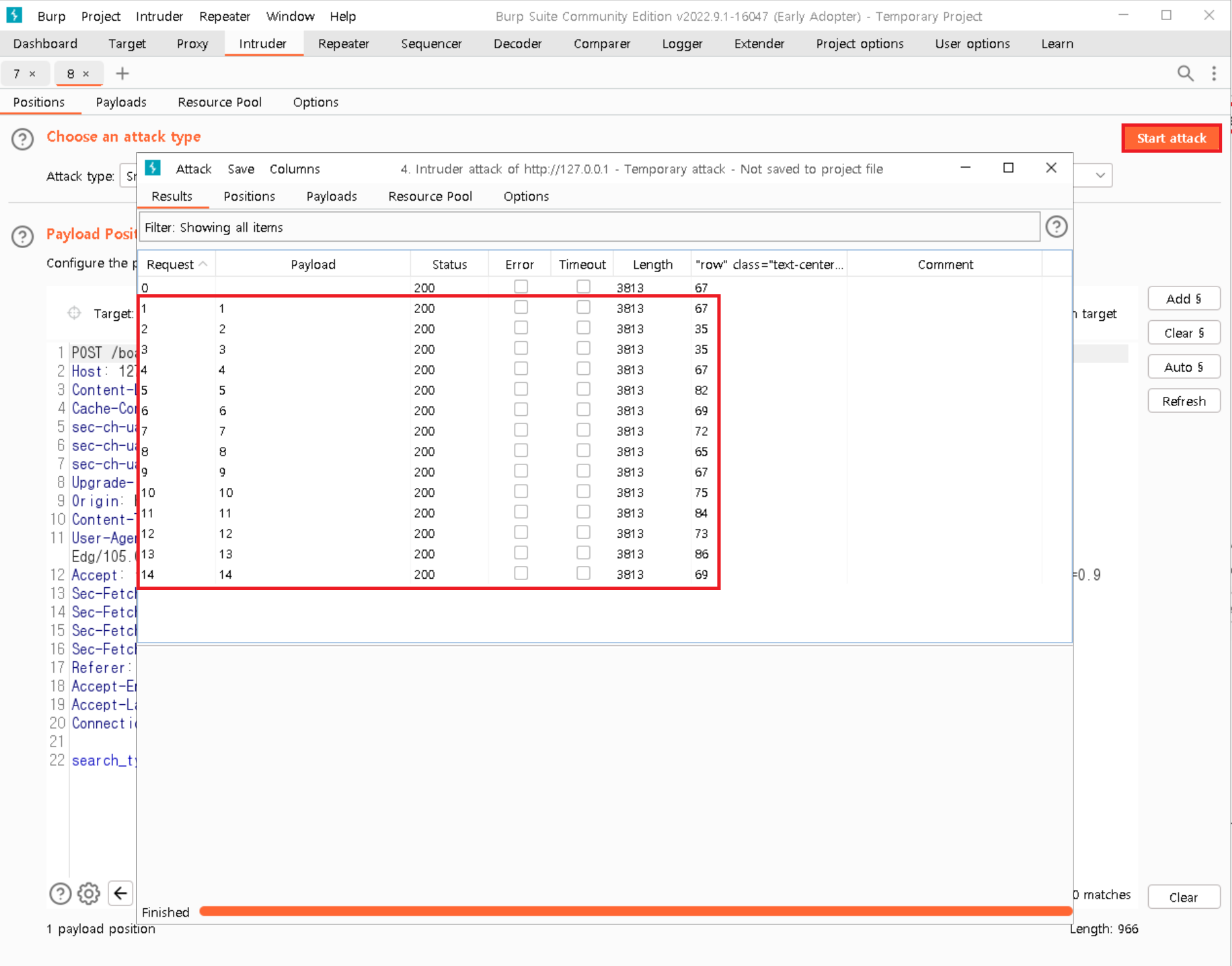Image resolution: width=1232 pixels, height=966 pixels.
Task: Click the Clear button near matches count
Action: tap(1184, 897)
